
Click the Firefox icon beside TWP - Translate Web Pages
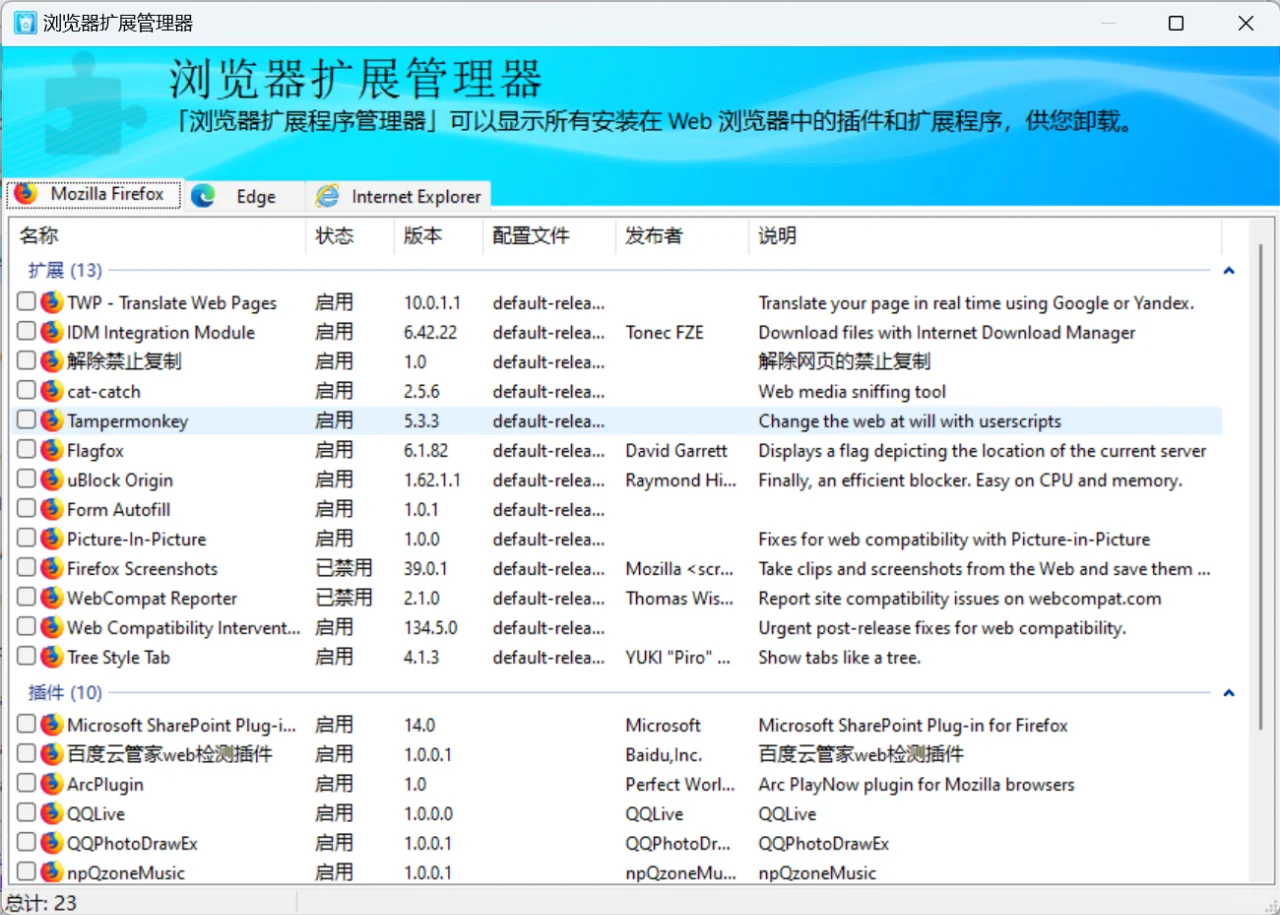(x=51, y=302)
